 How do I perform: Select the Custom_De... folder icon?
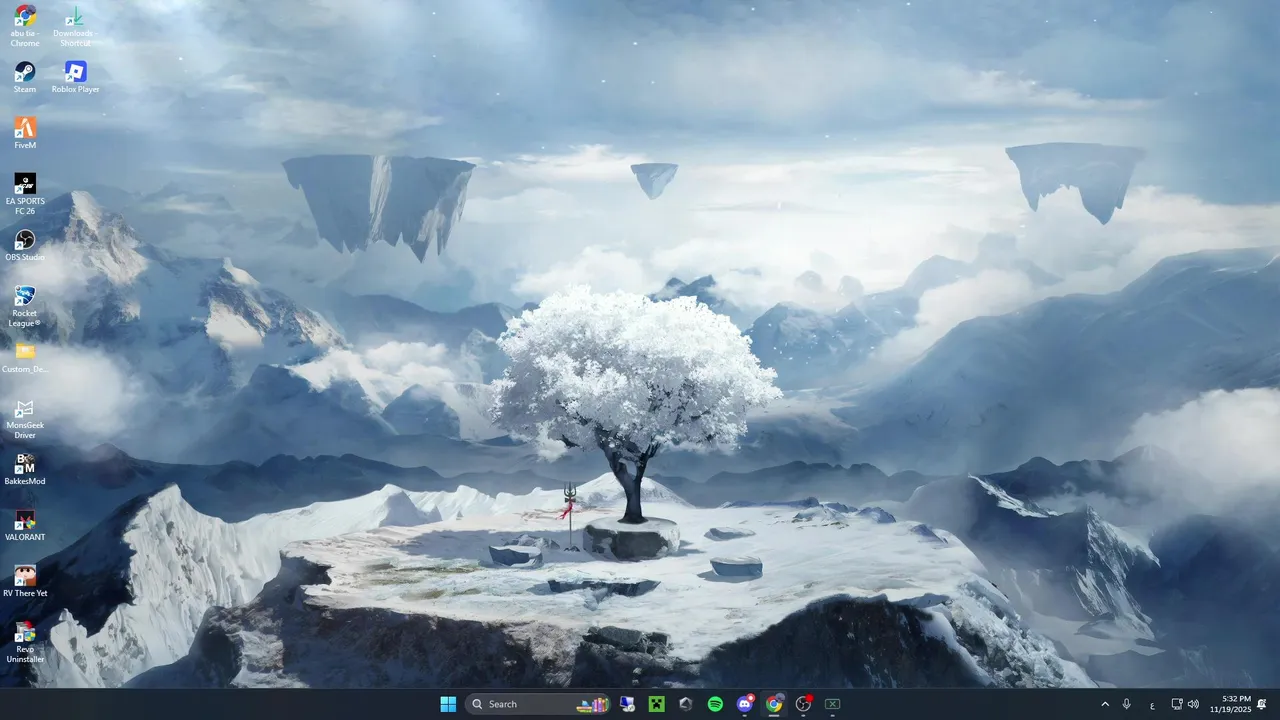click(25, 358)
